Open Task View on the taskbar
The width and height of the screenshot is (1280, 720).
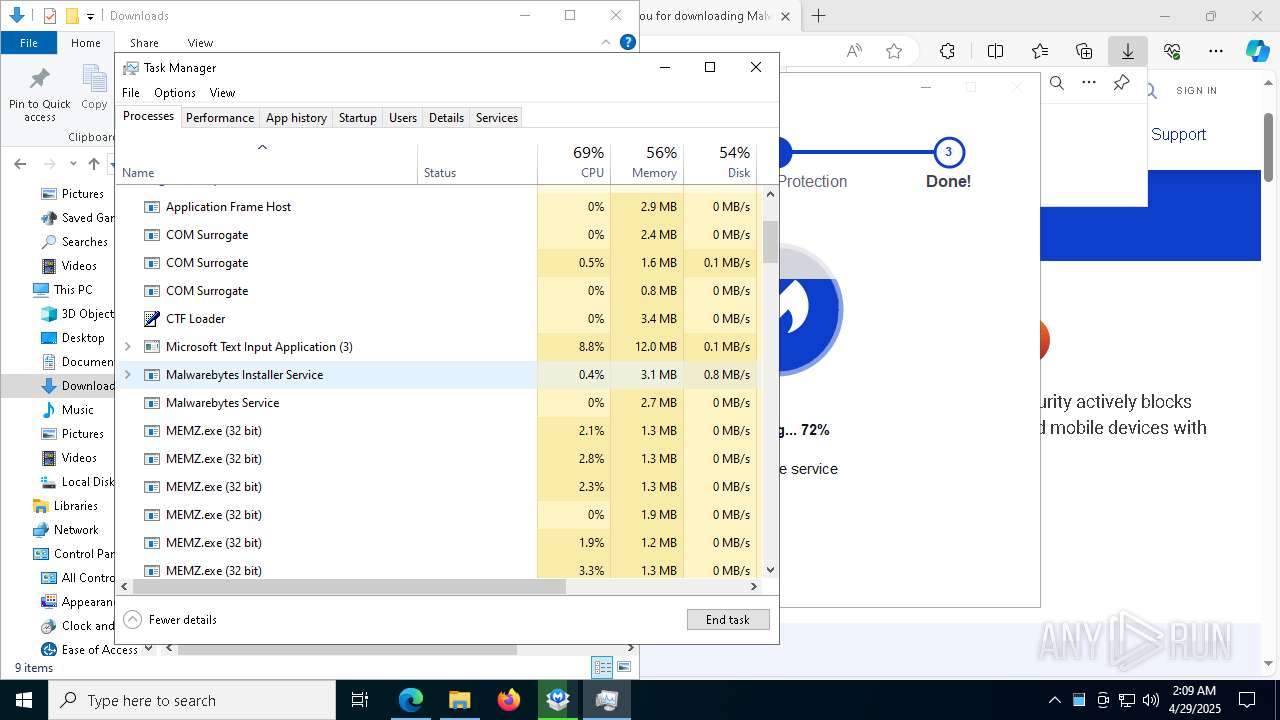[360, 700]
